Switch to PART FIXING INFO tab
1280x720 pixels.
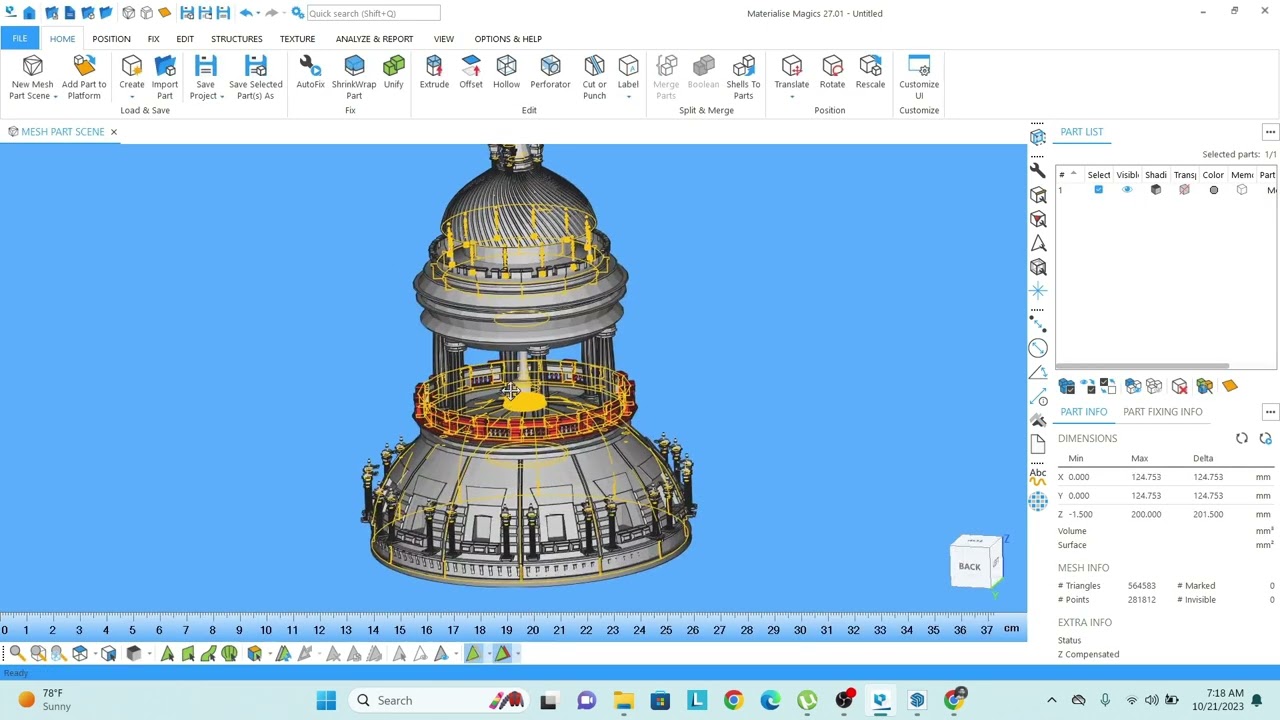point(1162,412)
